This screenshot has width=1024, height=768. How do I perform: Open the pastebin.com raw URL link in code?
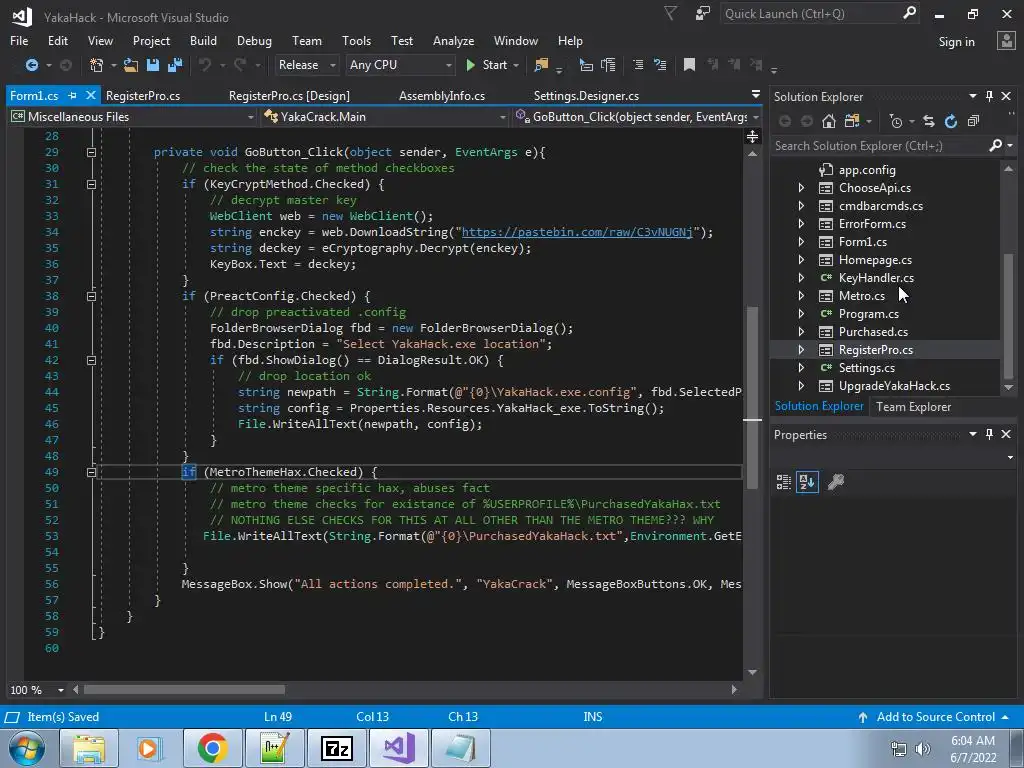click(577, 232)
